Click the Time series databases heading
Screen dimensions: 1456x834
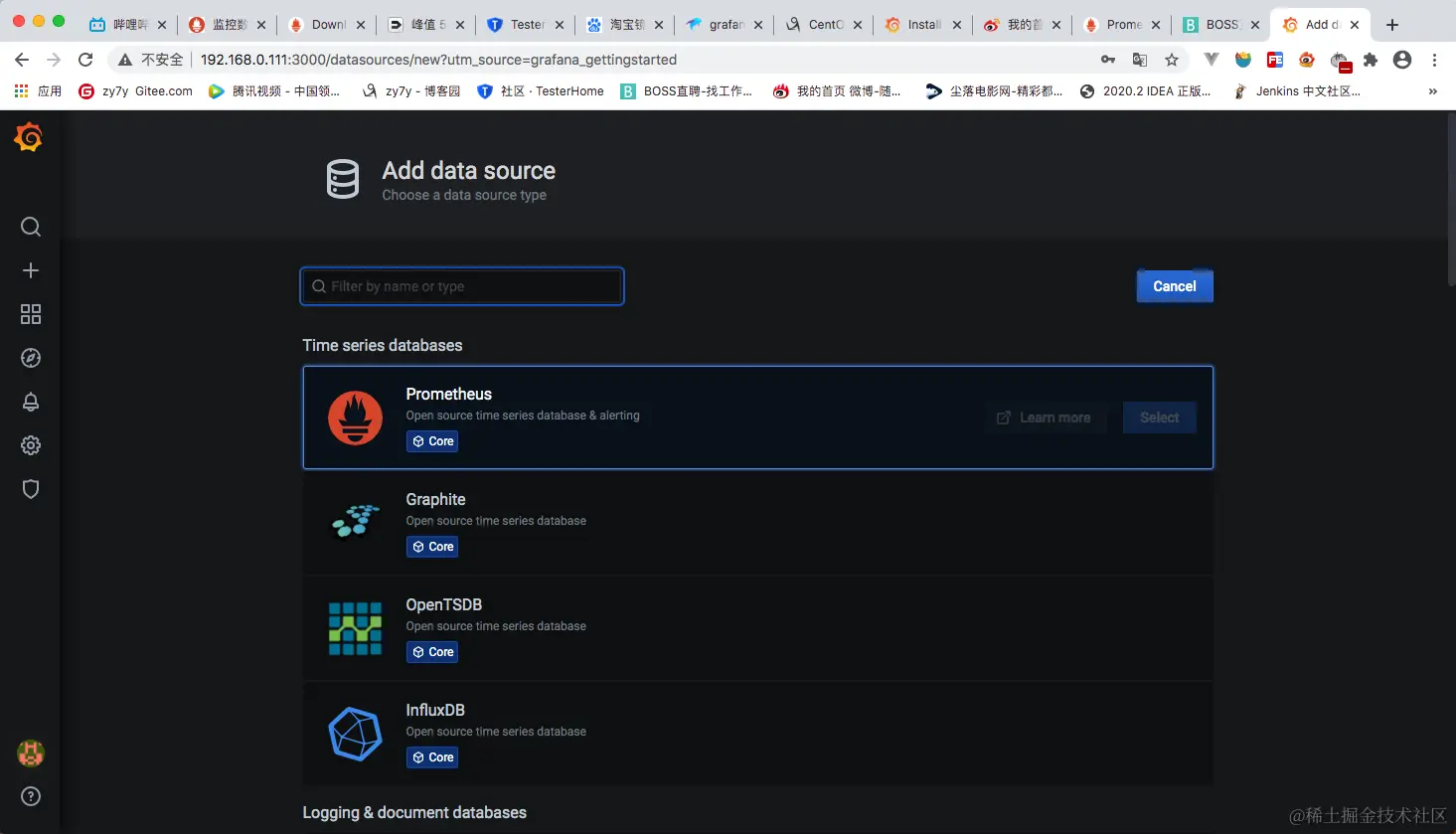pyautogui.click(x=383, y=345)
